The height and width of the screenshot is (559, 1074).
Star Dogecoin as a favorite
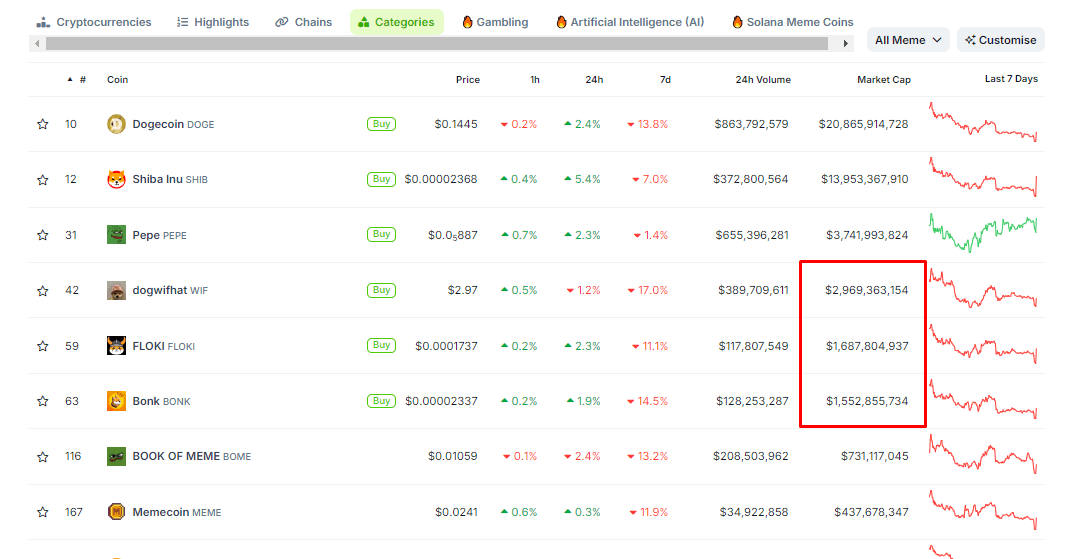click(42, 124)
